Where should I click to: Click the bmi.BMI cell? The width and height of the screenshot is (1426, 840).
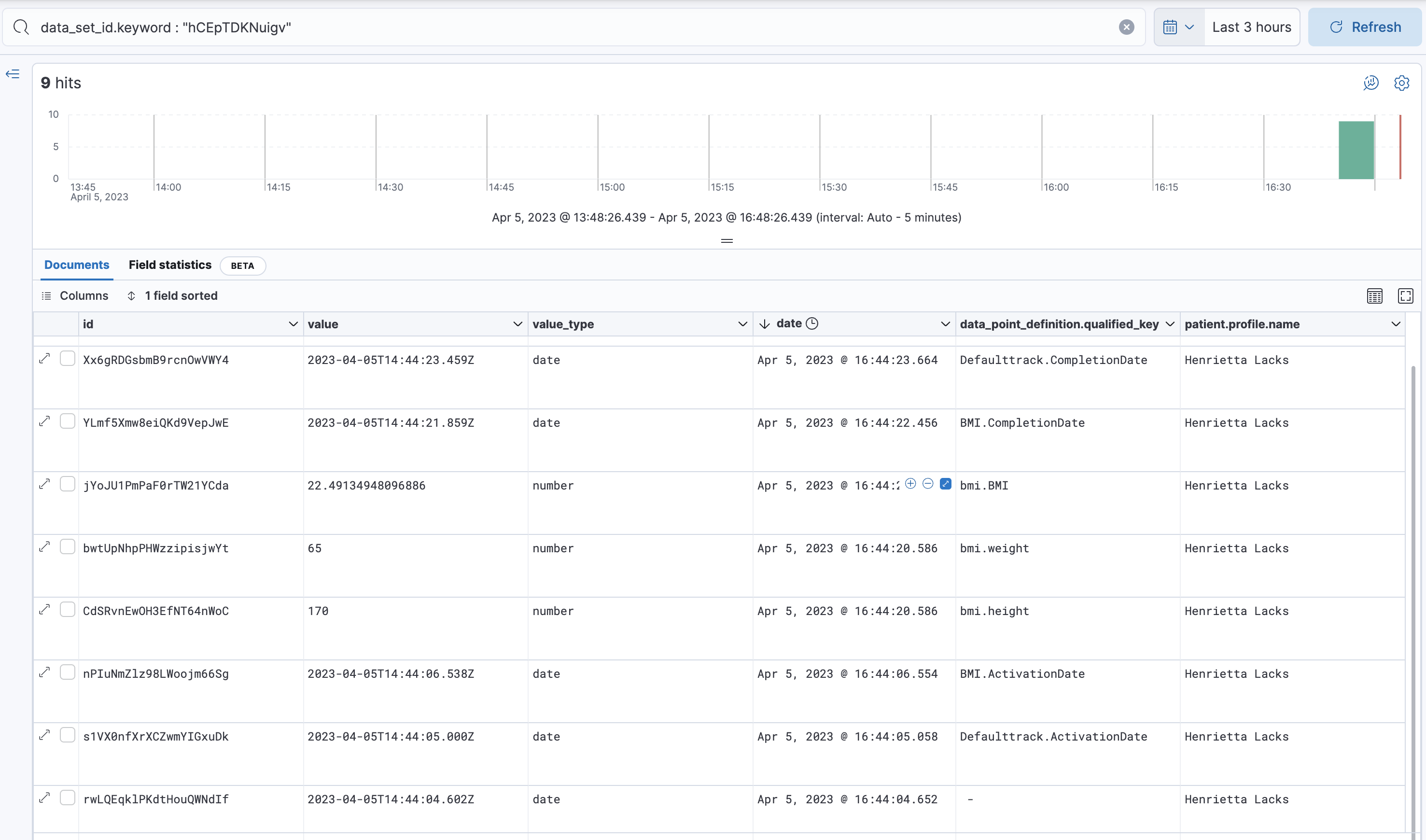click(x=1068, y=503)
